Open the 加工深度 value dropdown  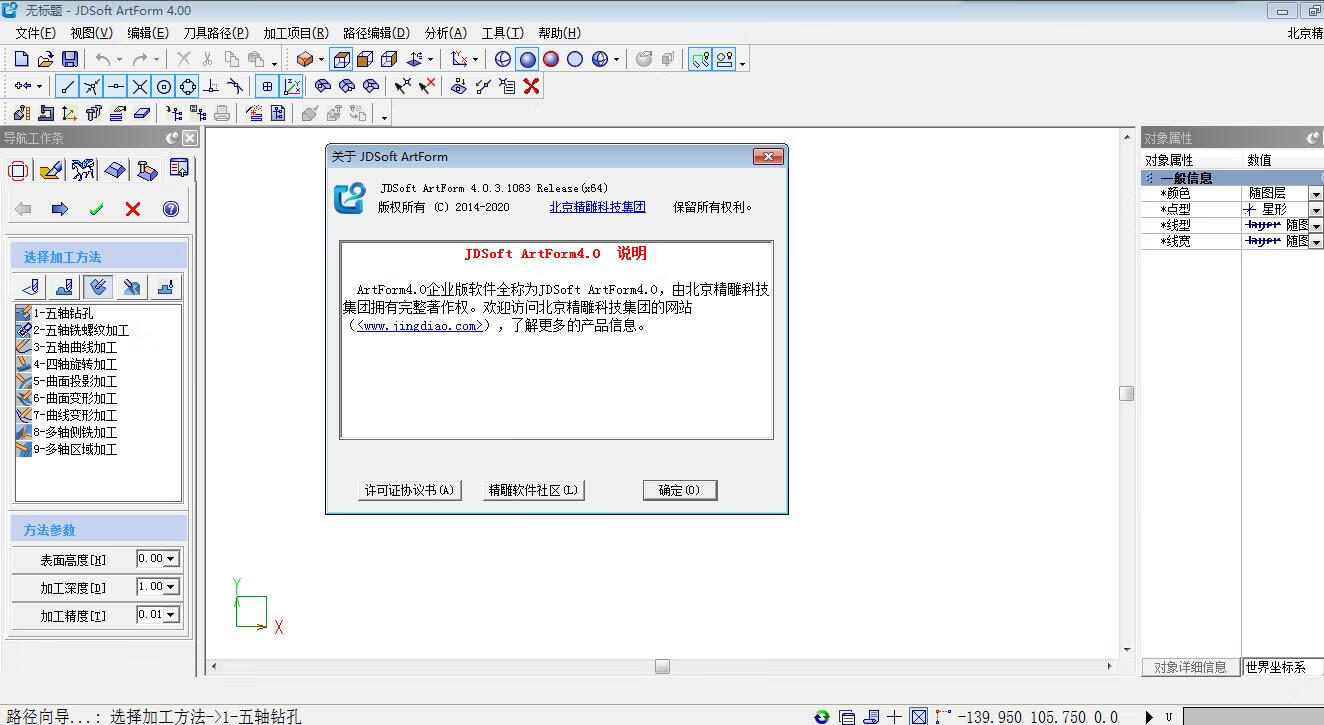(x=171, y=587)
